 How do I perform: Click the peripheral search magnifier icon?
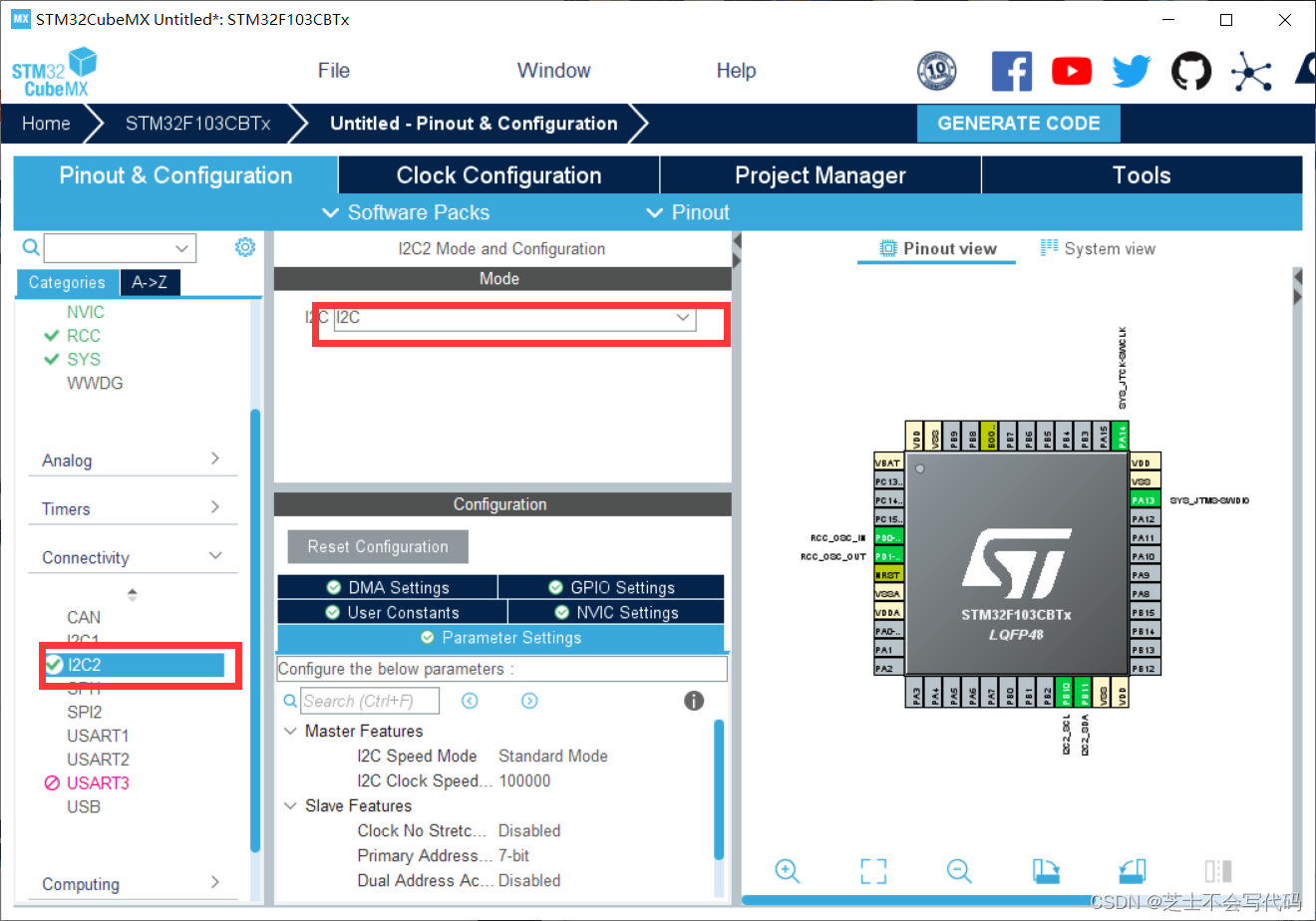31,247
